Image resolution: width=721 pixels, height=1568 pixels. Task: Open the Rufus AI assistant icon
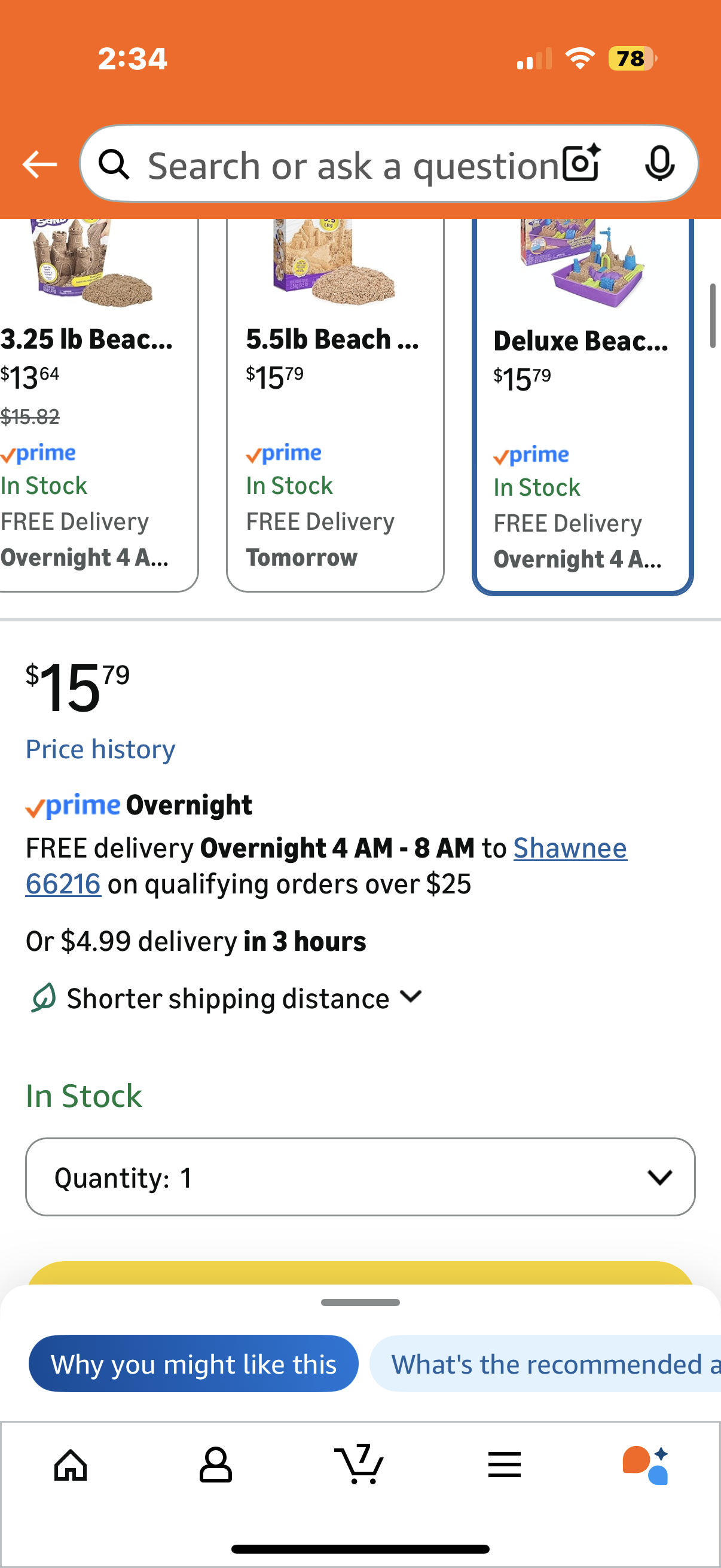[646, 1465]
